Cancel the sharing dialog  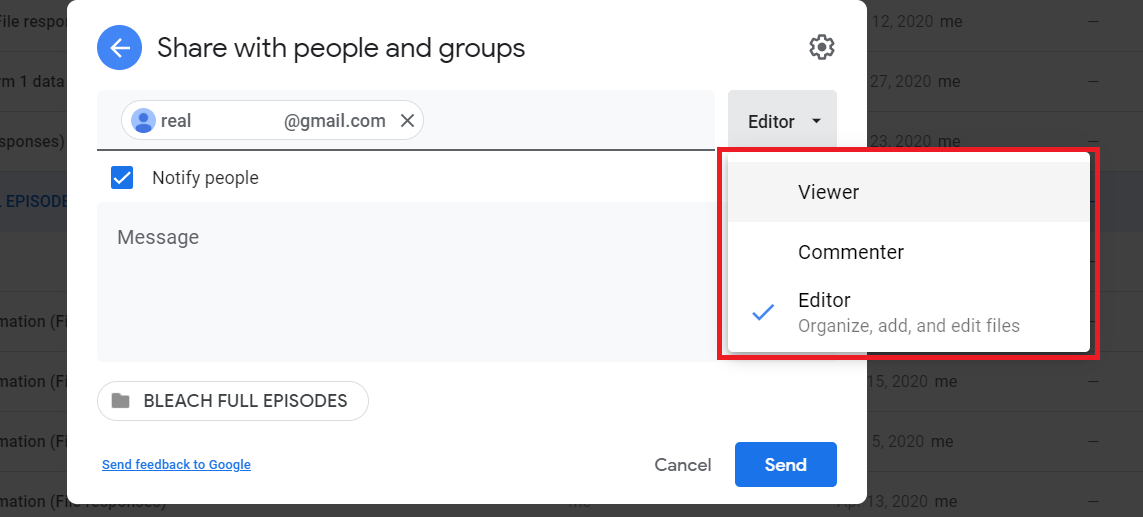[682, 465]
